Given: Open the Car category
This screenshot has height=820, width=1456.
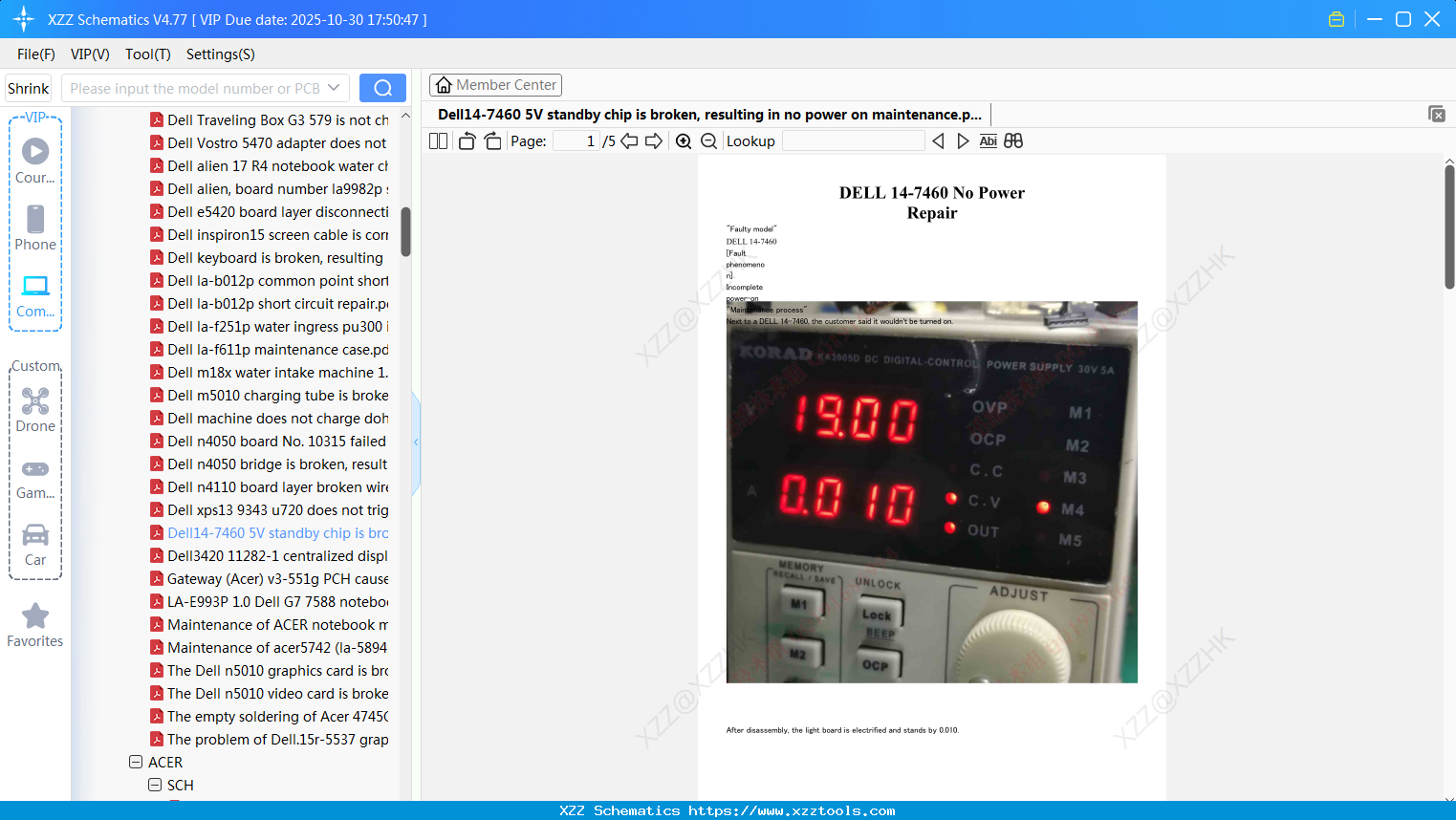Looking at the screenshot, I should (35, 545).
